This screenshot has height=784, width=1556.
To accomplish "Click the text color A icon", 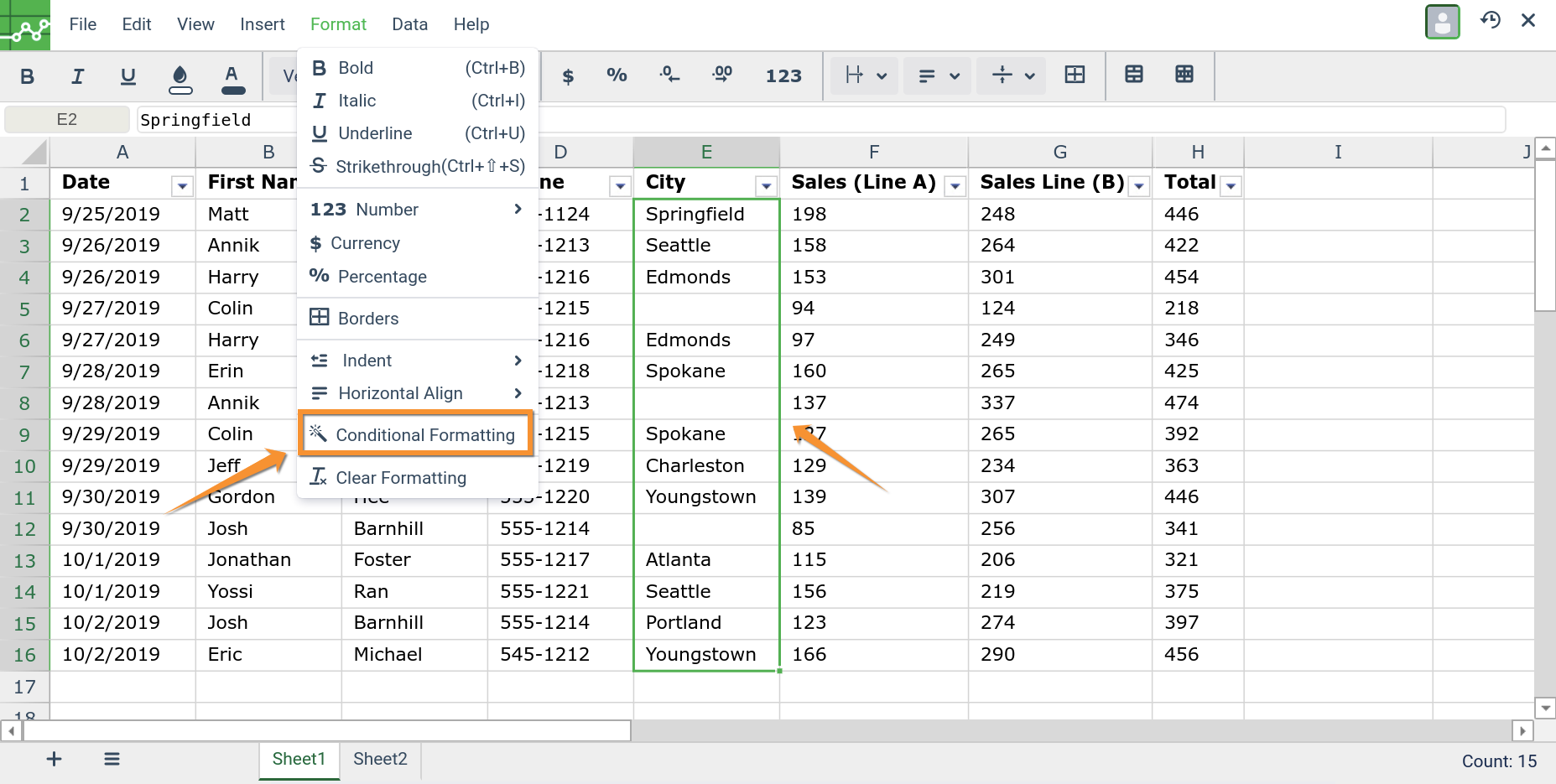I will (232, 77).
